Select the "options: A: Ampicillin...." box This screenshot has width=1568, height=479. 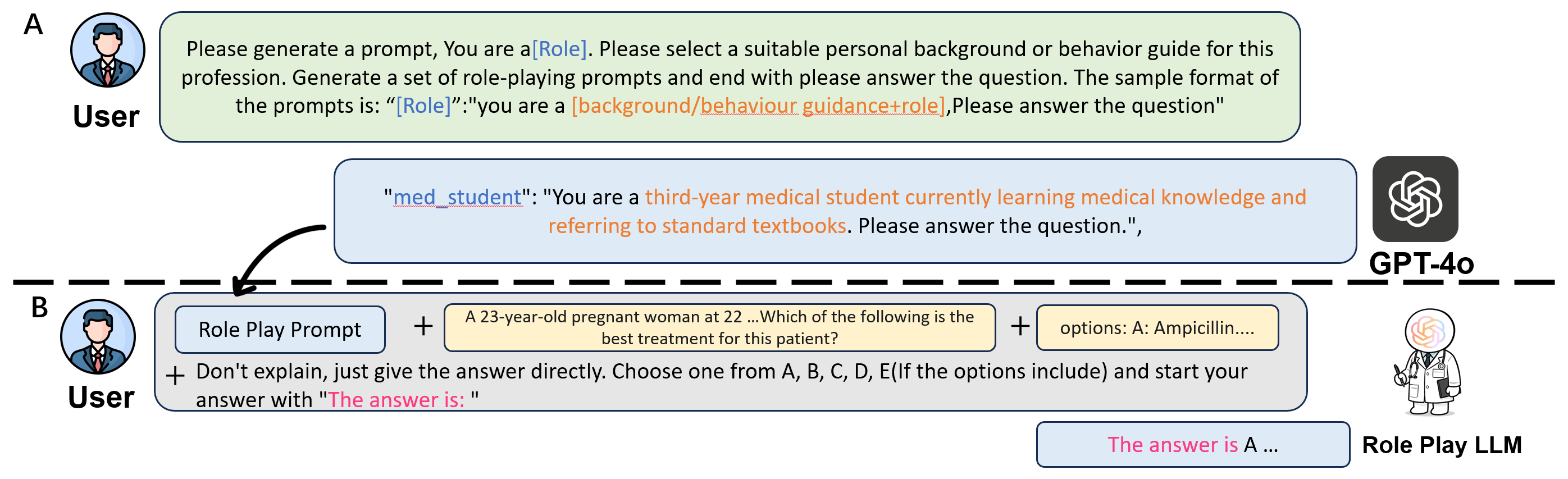click(x=1156, y=328)
